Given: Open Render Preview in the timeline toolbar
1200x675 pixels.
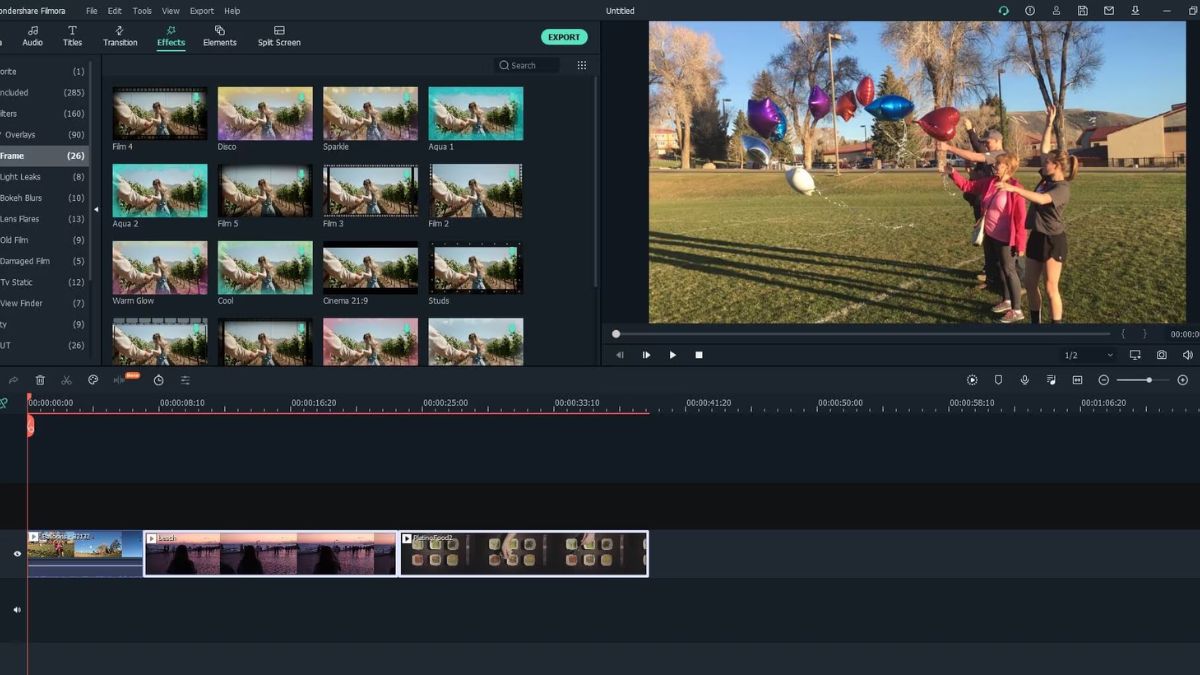Looking at the screenshot, I should click(971, 380).
